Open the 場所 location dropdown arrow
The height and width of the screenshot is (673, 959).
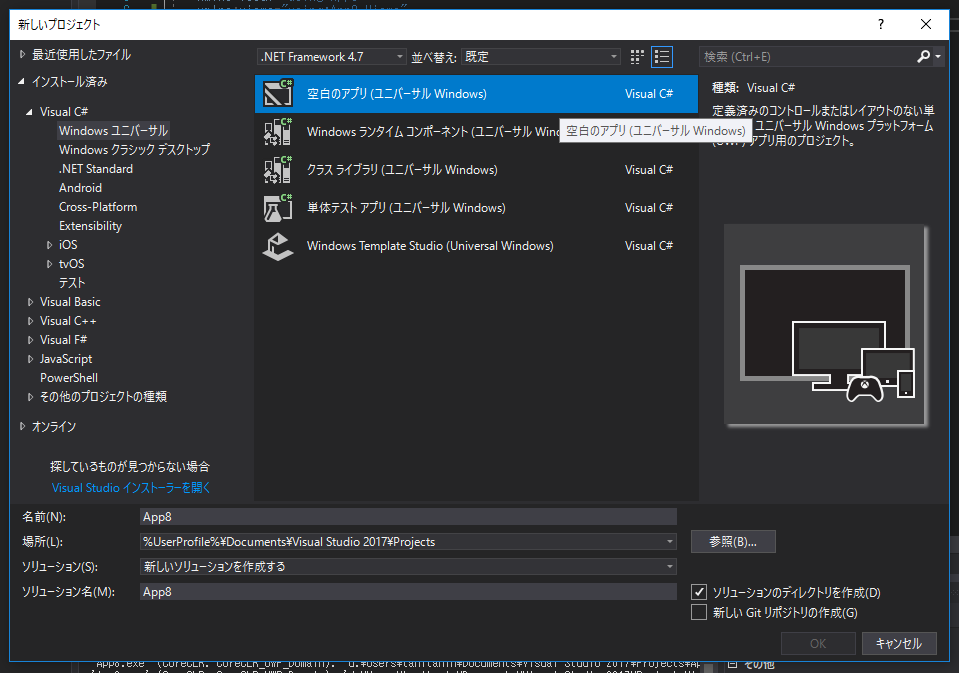tap(670, 541)
